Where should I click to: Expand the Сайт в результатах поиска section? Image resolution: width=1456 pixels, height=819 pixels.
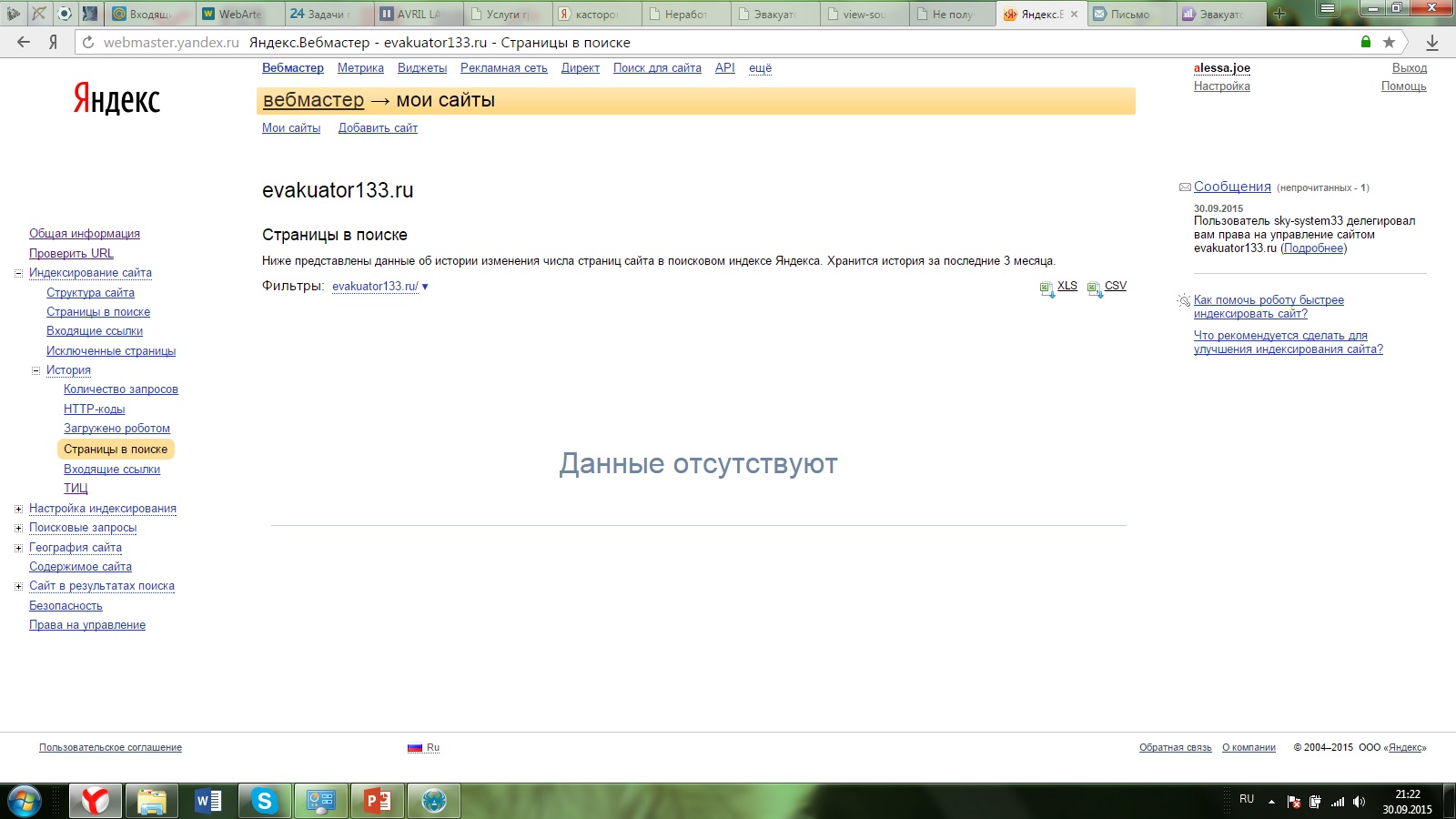[x=18, y=586]
